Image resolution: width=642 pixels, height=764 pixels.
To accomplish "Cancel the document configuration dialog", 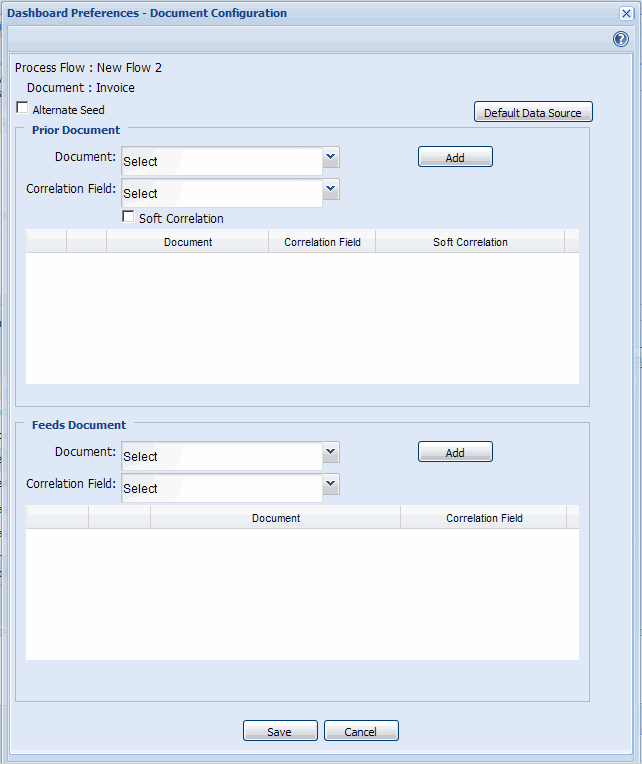I will point(361,731).
